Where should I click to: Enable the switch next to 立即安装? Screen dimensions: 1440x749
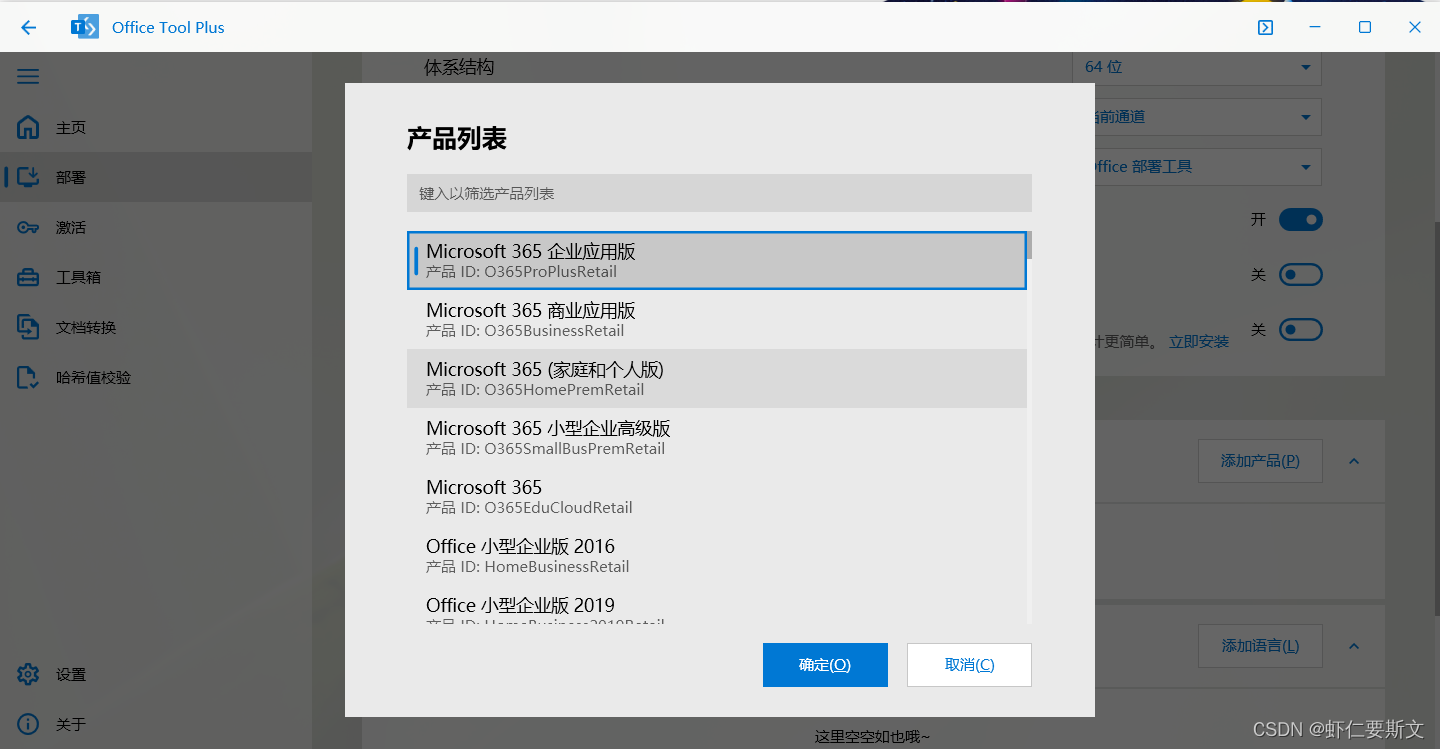pos(1300,329)
